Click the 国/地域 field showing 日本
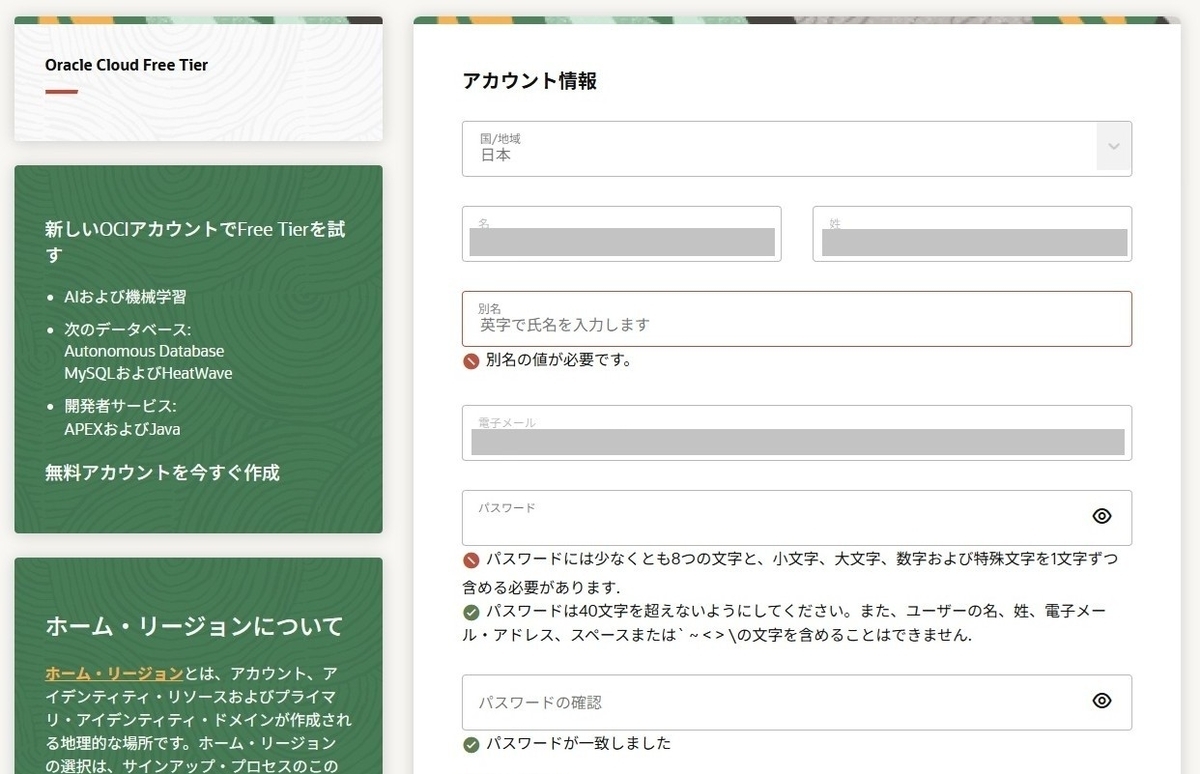The height and width of the screenshot is (774, 1200). pyautogui.click(x=797, y=149)
